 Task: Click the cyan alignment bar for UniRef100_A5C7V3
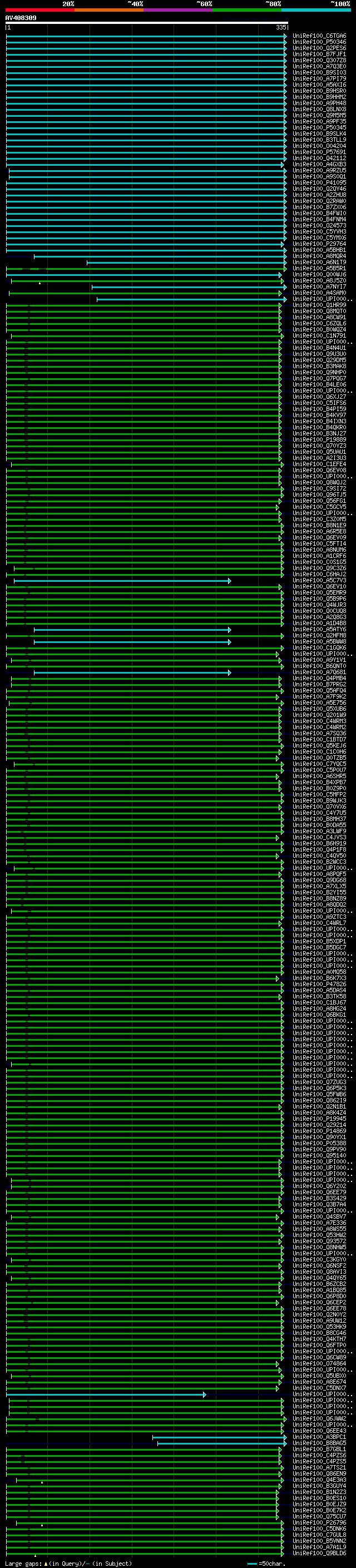coord(122,581)
